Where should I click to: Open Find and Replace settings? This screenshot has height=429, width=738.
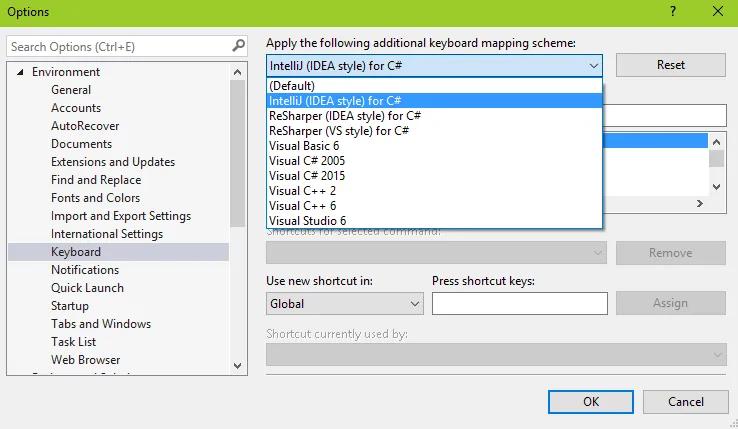[96, 180]
